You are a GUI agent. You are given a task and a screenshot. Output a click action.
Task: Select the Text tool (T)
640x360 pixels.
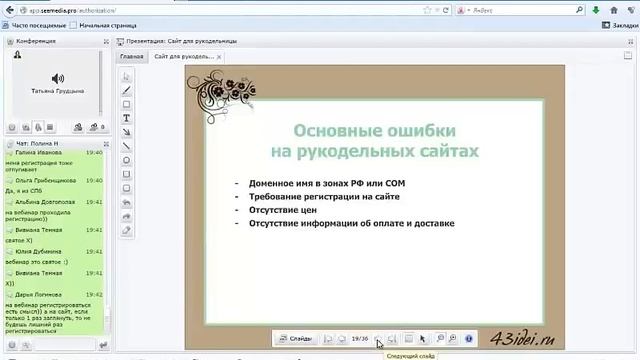(127, 118)
